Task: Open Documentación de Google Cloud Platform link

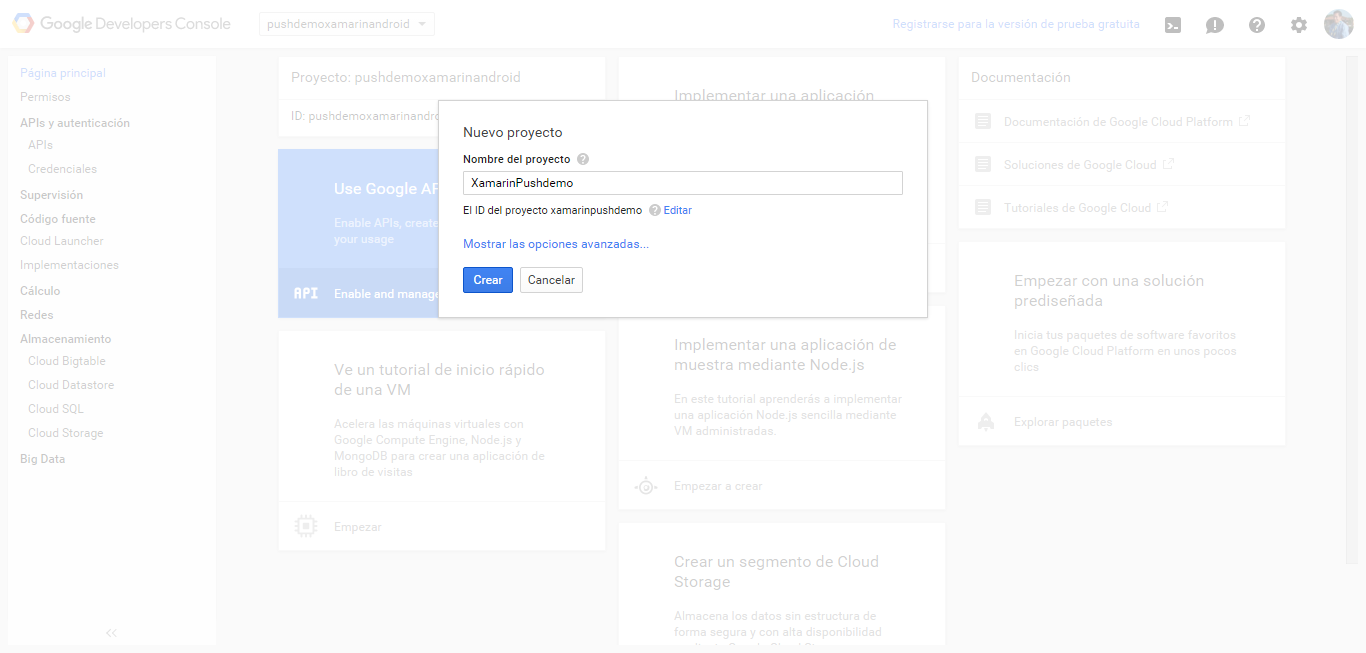Action: [1118, 122]
